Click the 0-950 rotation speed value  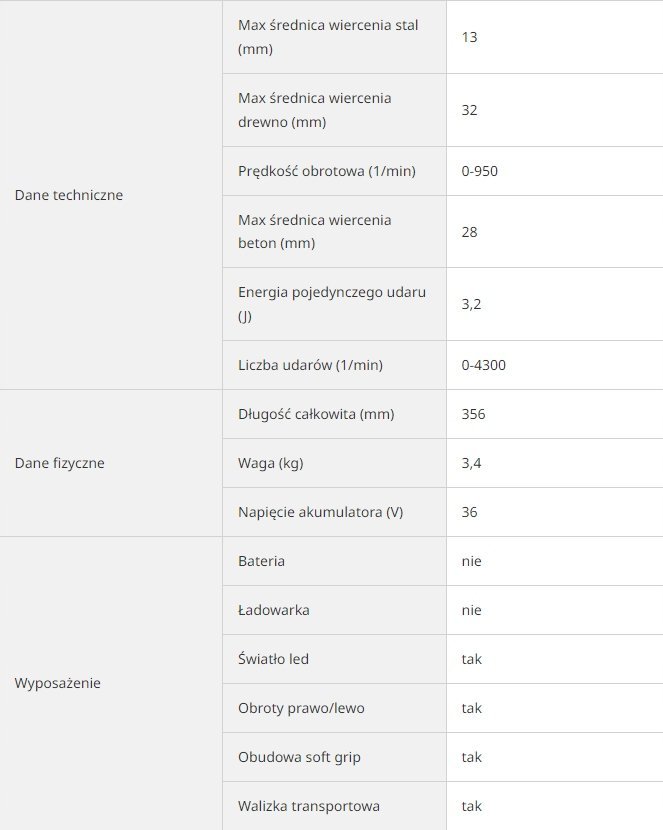[479, 171]
